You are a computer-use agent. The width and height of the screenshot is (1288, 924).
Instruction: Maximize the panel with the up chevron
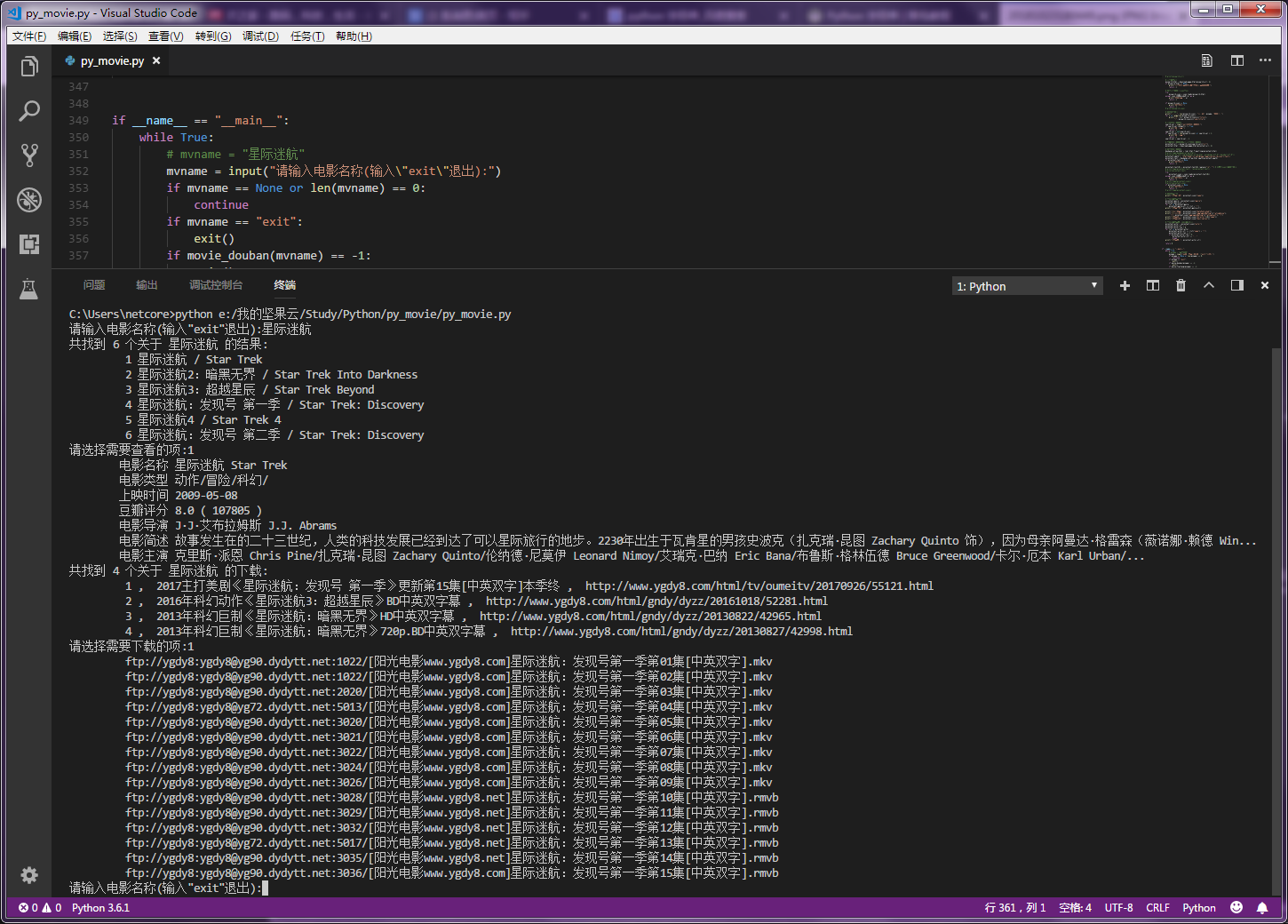point(1209,285)
